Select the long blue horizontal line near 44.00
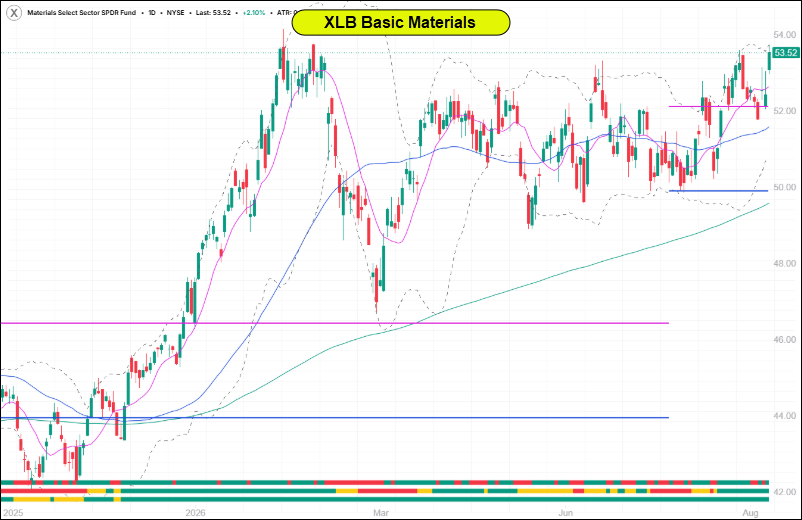Image resolution: width=802 pixels, height=520 pixels. (335, 418)
